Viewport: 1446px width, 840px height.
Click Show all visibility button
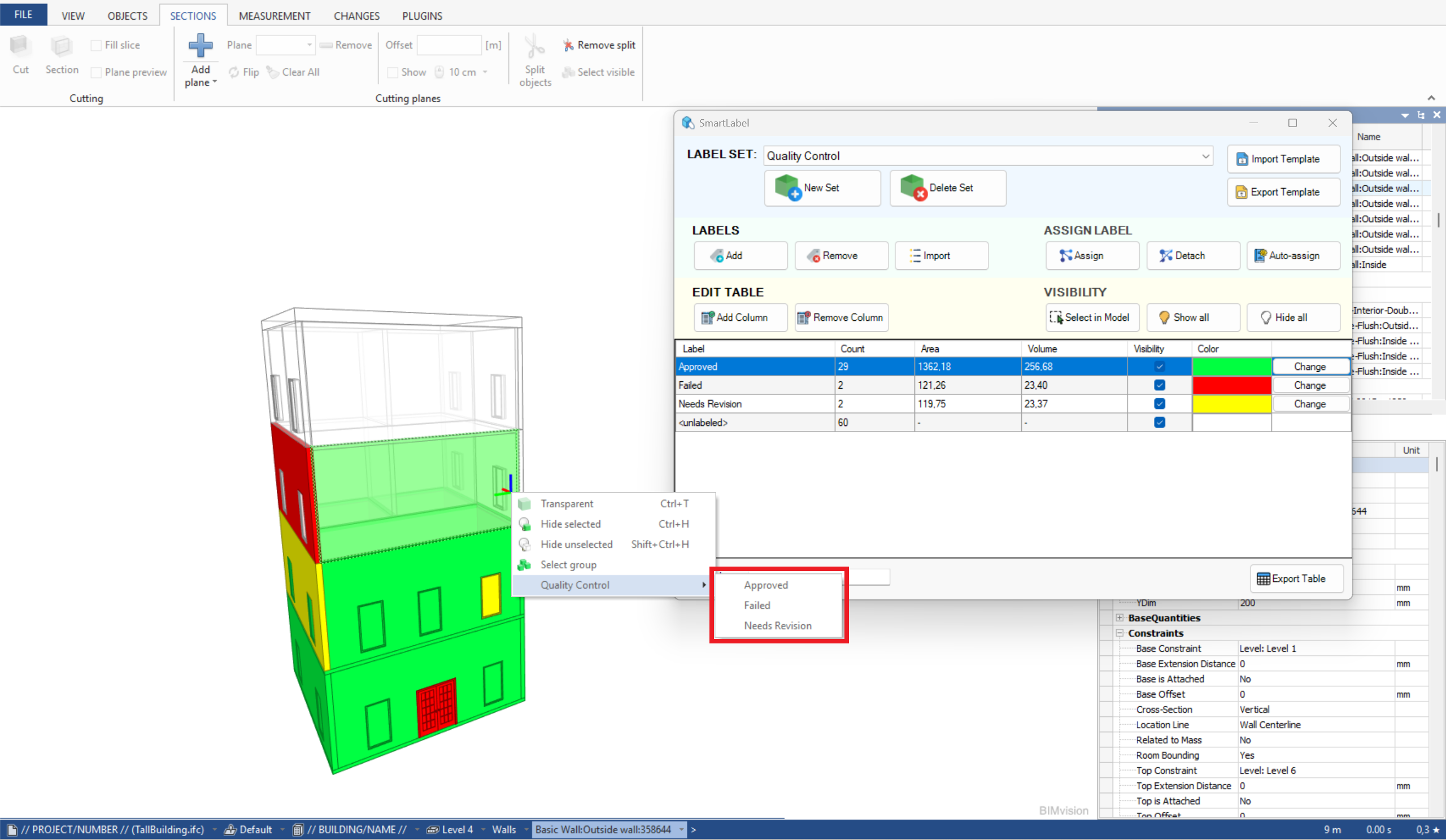pyautogui.click(x=1193, y=317)
